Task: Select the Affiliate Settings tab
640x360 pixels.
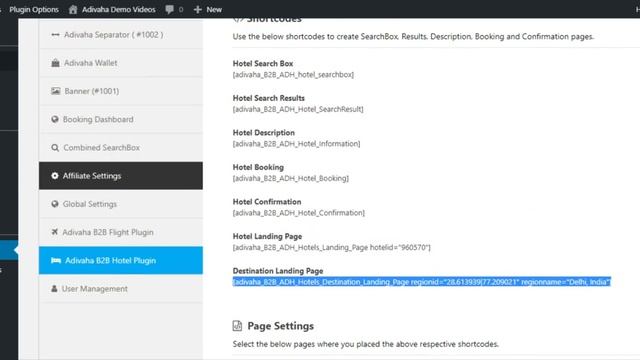Action: (121, 176)
